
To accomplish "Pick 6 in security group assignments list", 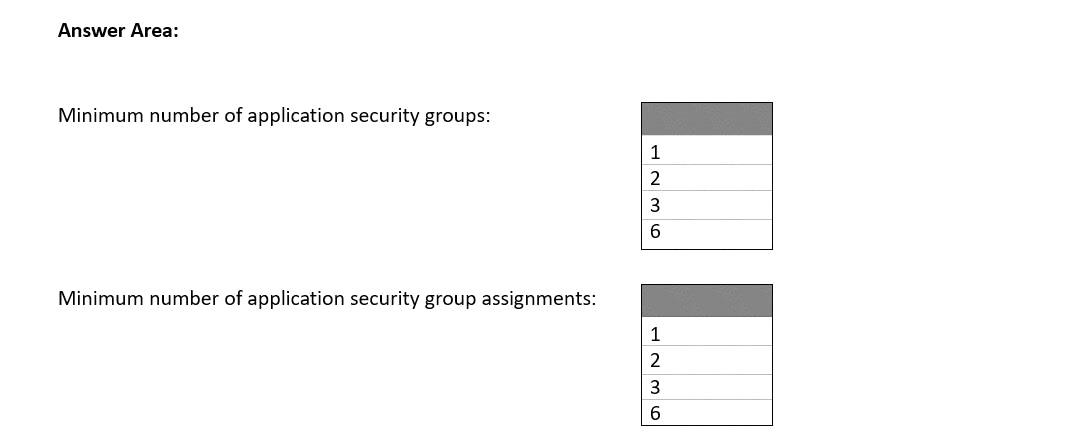I will 707,413.
